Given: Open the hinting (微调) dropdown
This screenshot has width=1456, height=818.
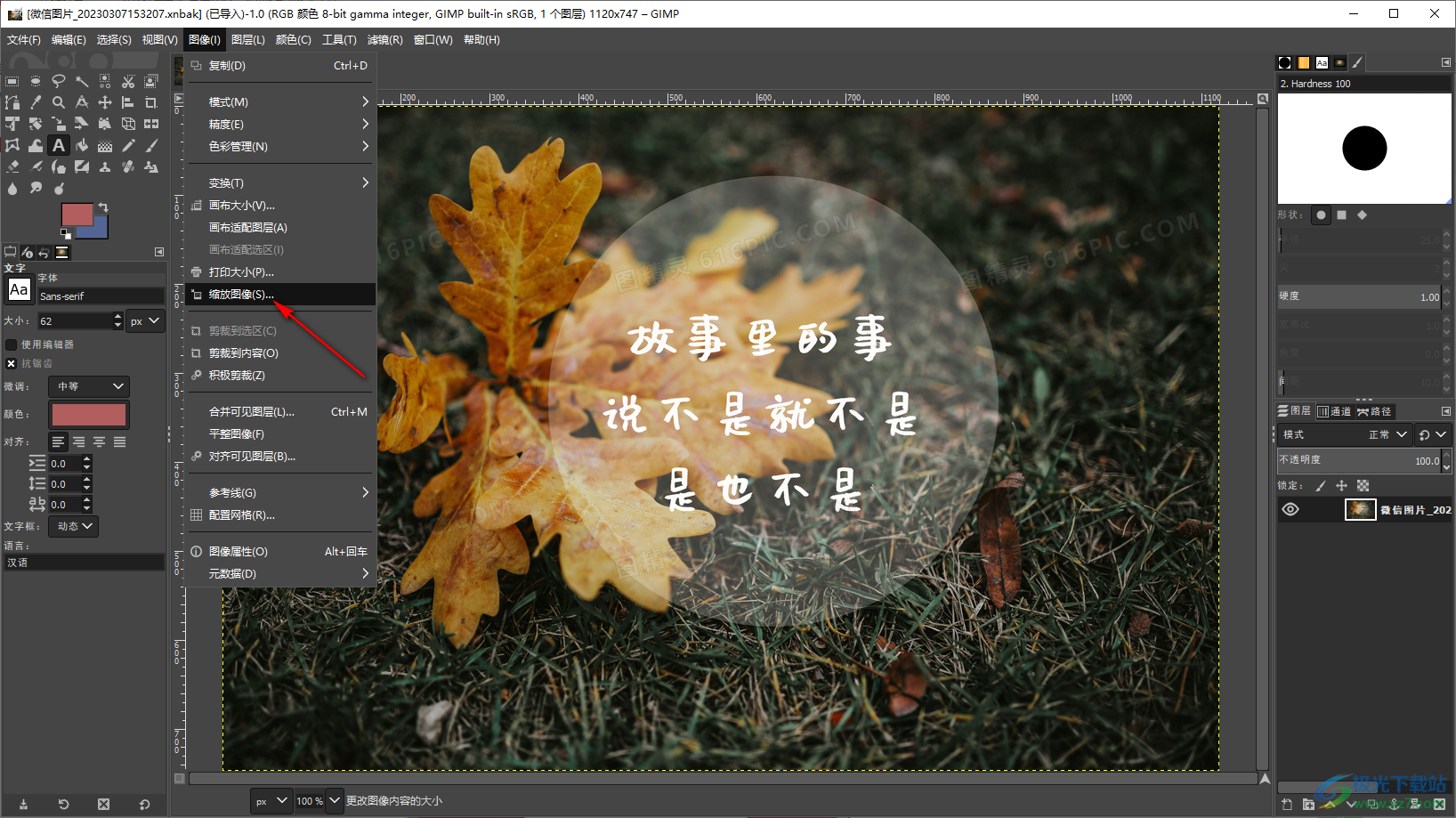Looking at the screenshot, I should click(89, 386).
